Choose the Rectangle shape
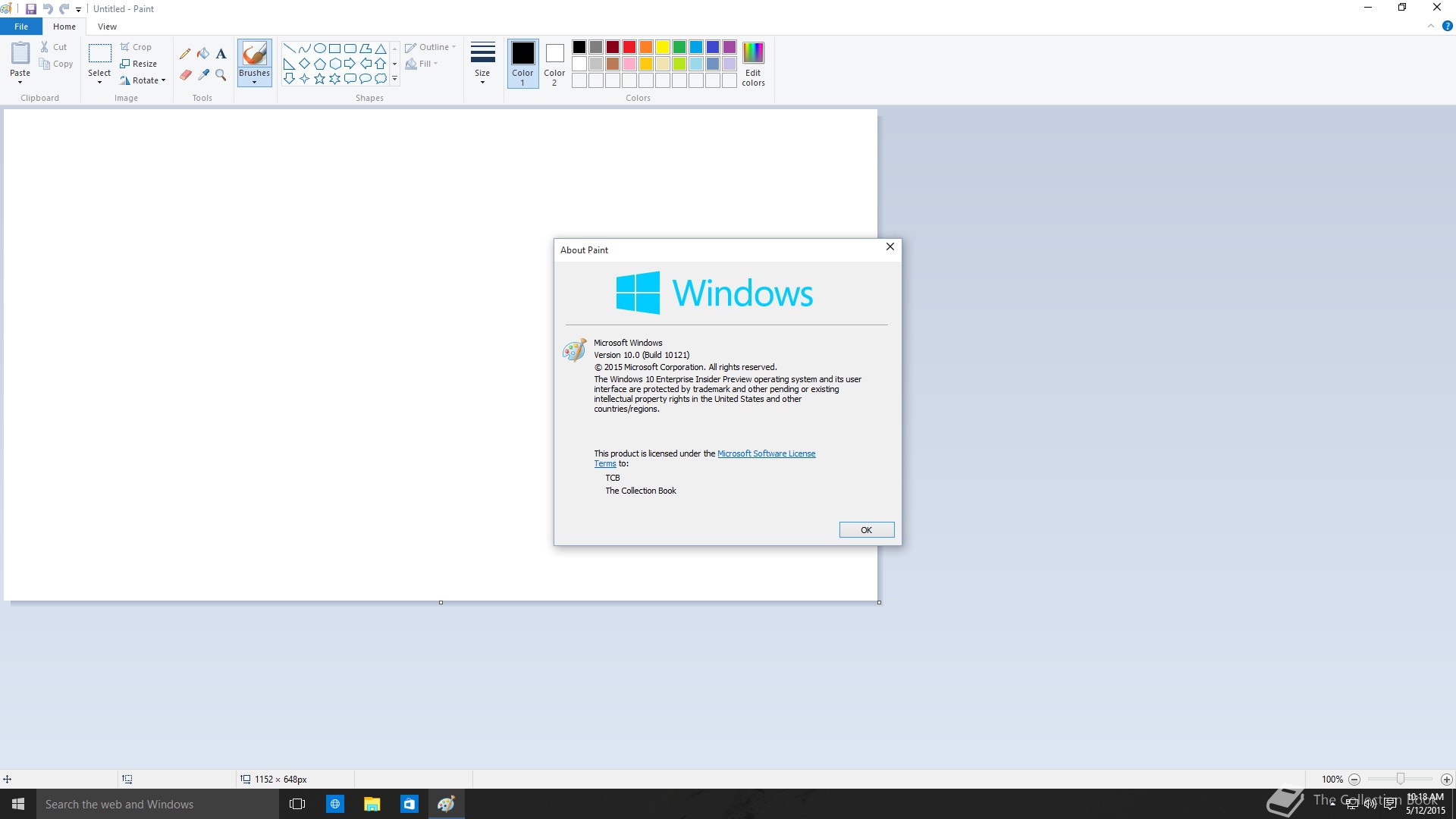Image resolution: width=1456 pixels, height=819 pixels. (x=334, y=49)
